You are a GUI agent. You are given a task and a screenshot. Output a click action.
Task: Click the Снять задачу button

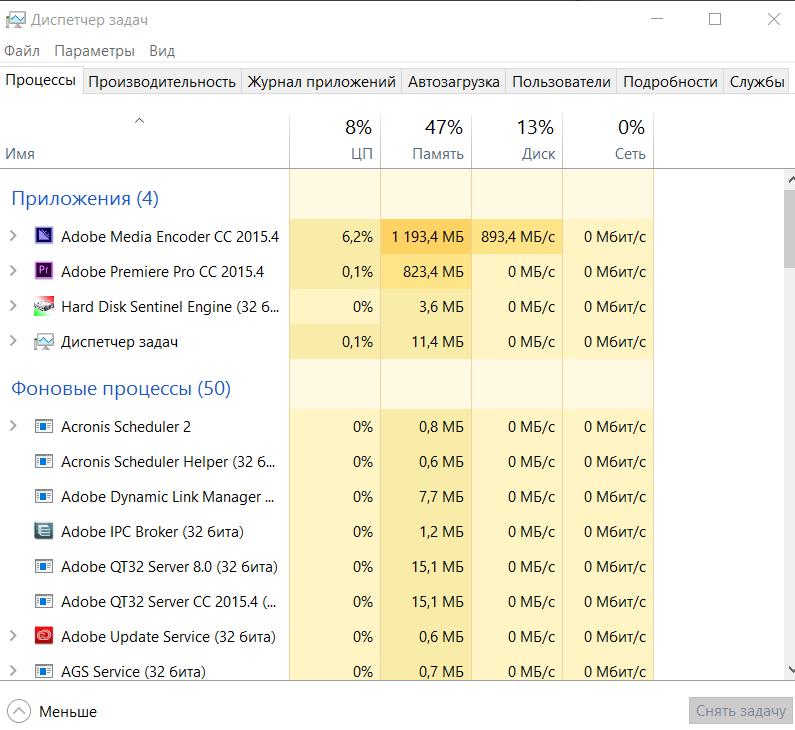click(x=740, y=711)
